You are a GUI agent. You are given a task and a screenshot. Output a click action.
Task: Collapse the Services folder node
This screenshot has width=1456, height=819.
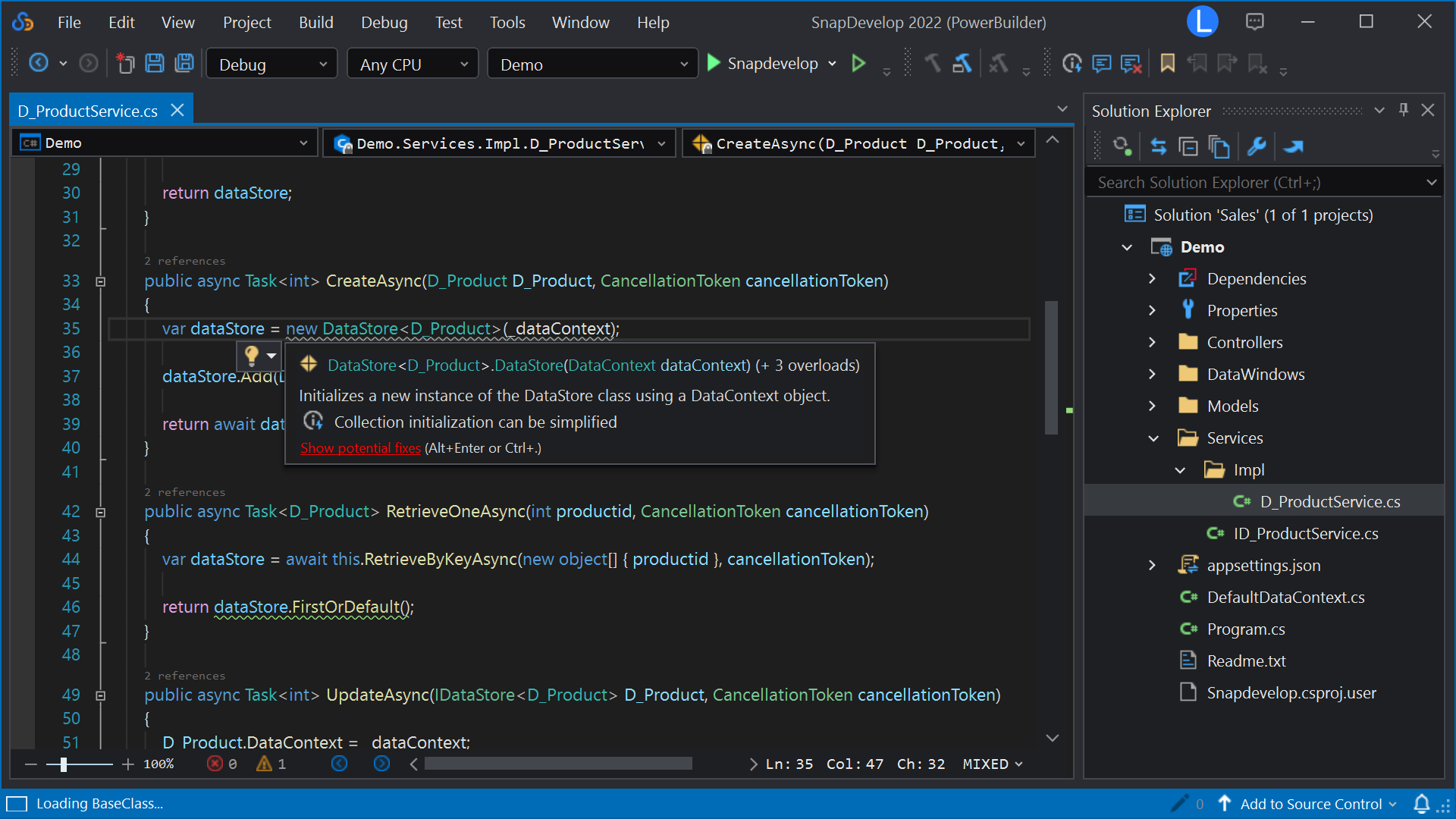point(1153,438)
